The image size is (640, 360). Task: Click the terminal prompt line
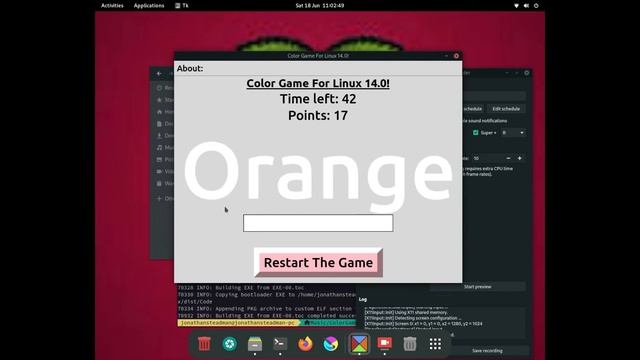(x=267, y=323)
